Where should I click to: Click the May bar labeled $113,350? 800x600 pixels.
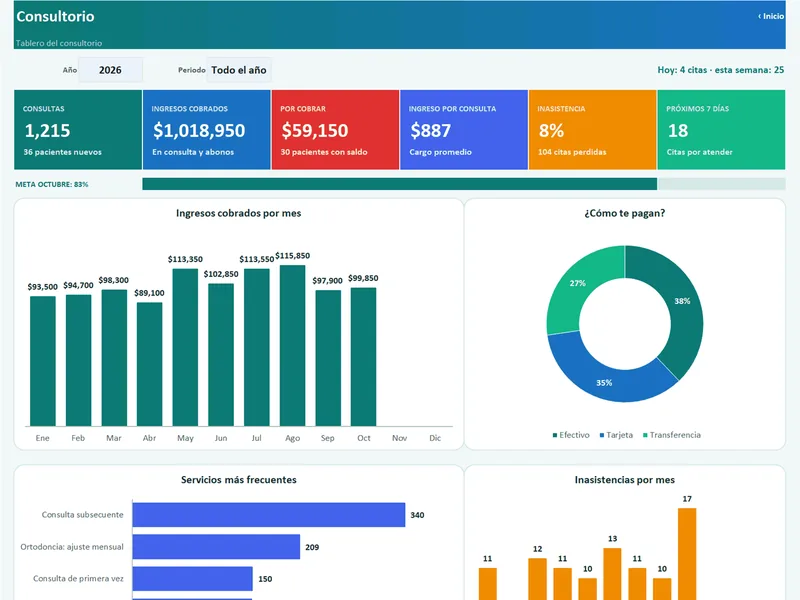point(185,347)
